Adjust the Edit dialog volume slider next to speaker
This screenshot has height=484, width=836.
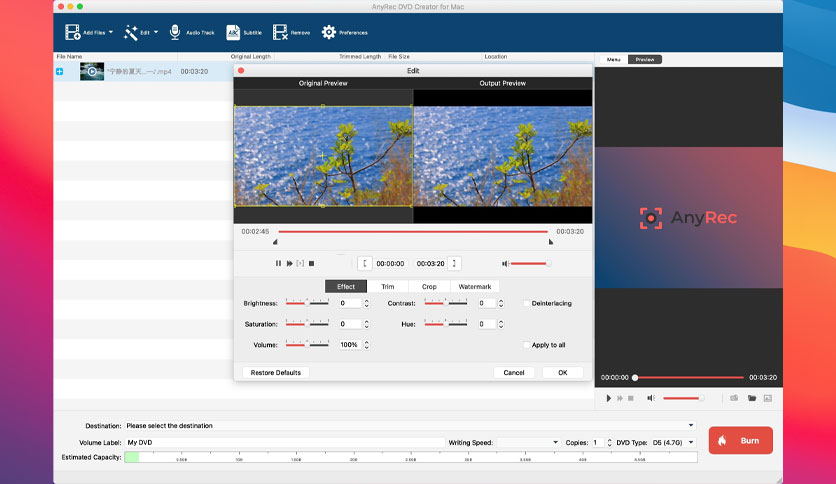(530, 263)
